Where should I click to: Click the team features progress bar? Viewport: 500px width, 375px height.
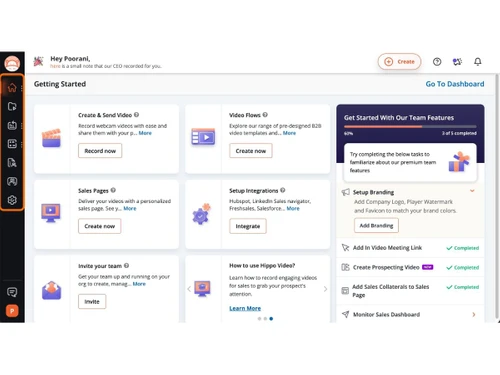click(410, 127)
